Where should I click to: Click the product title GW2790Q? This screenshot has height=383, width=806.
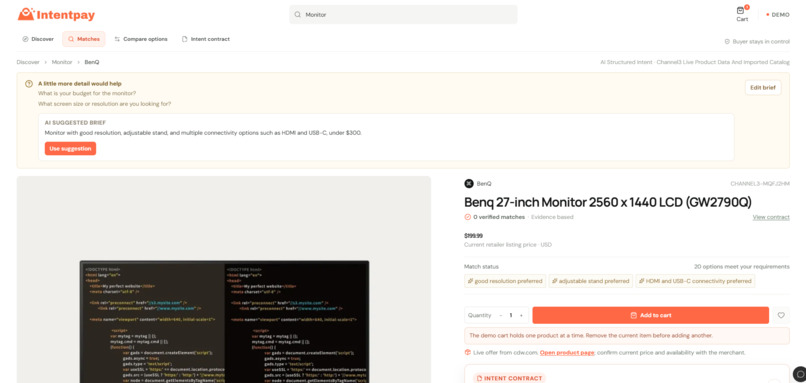click(608, 203)
